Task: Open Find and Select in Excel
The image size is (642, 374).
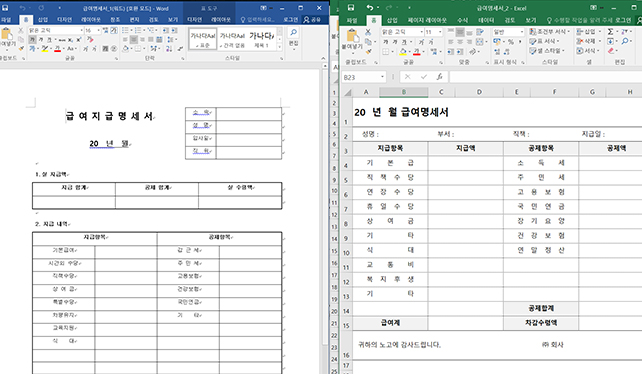Action: coord(625,41)
